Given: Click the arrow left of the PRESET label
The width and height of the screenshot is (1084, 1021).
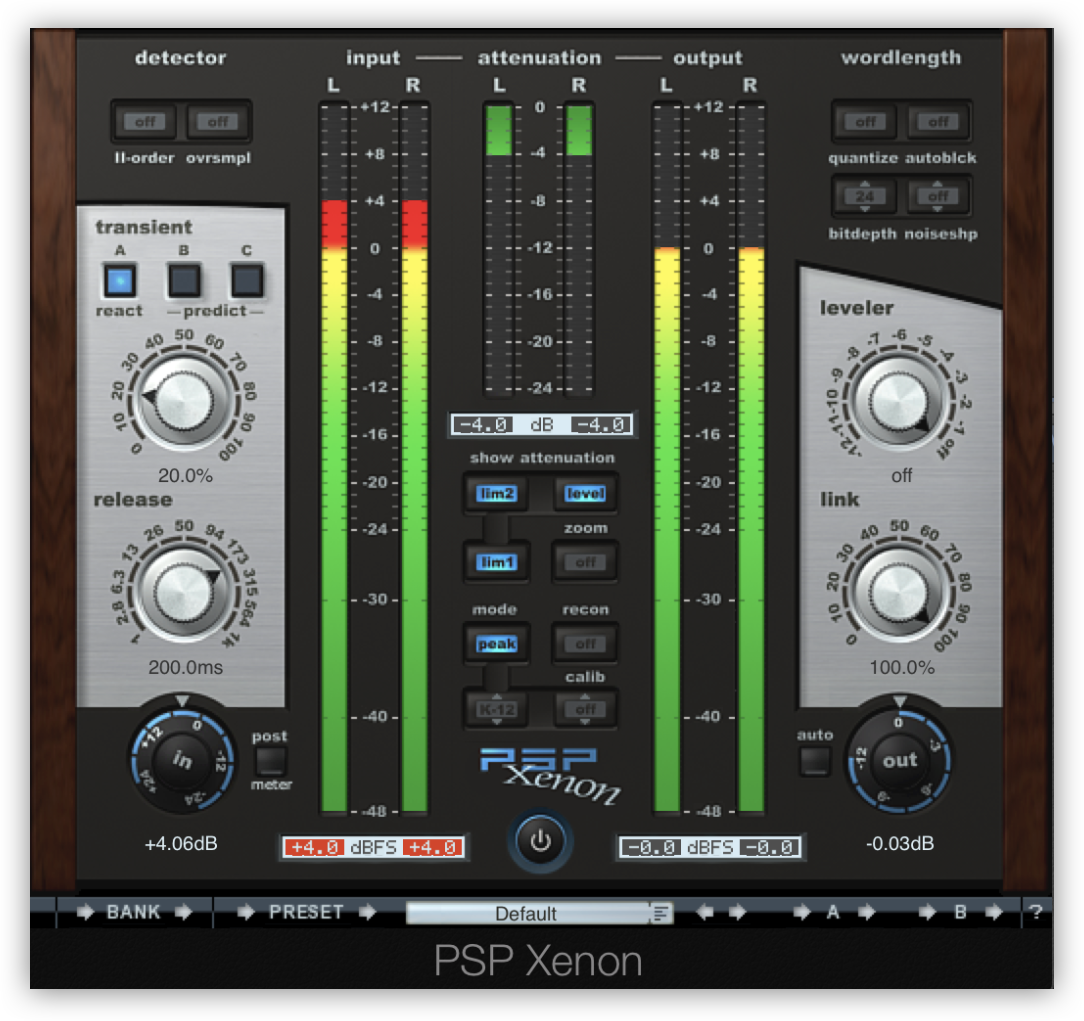Looking at the screenshot, I should [246, 912].
